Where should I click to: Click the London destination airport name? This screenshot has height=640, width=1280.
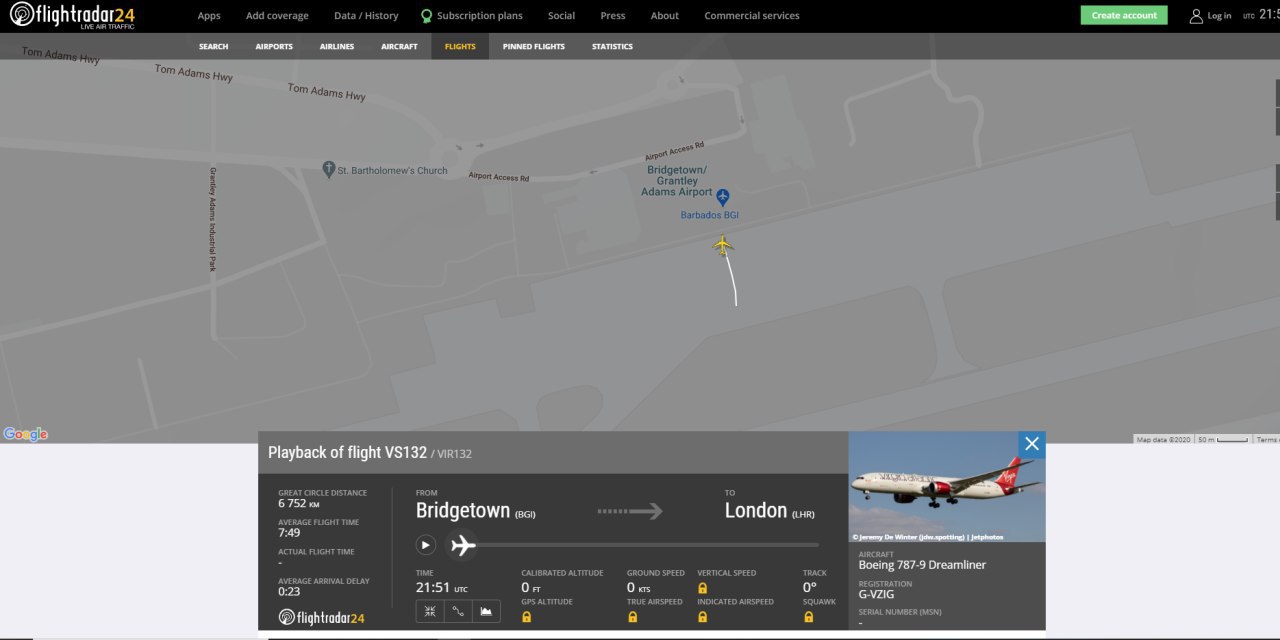(756, 510)
